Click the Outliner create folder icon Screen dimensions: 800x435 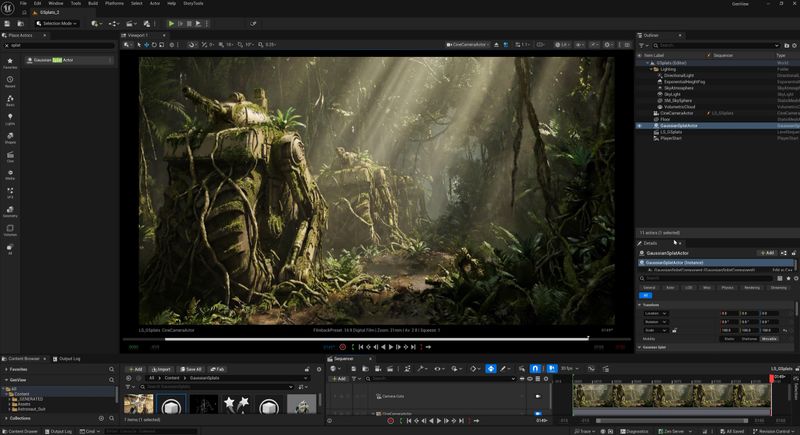(x=787, y=45)
